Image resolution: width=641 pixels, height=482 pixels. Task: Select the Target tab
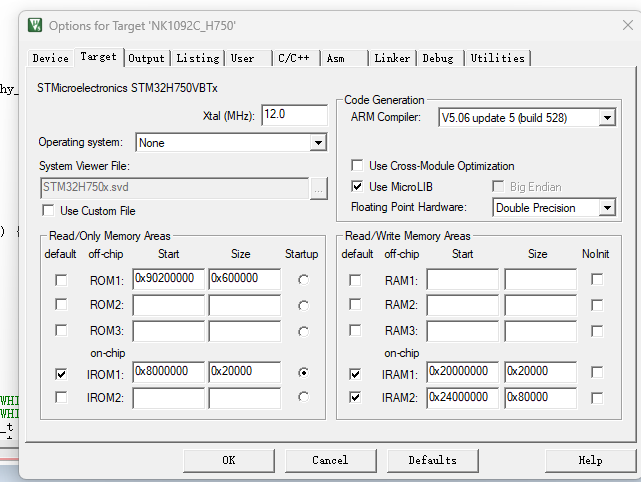[x=99, y=56]
